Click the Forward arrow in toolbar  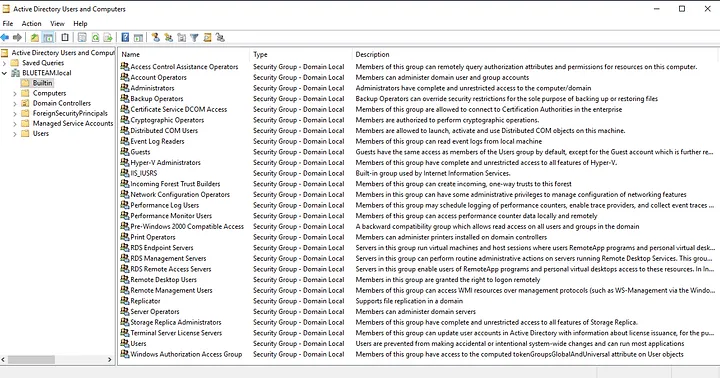click(17, 38)
